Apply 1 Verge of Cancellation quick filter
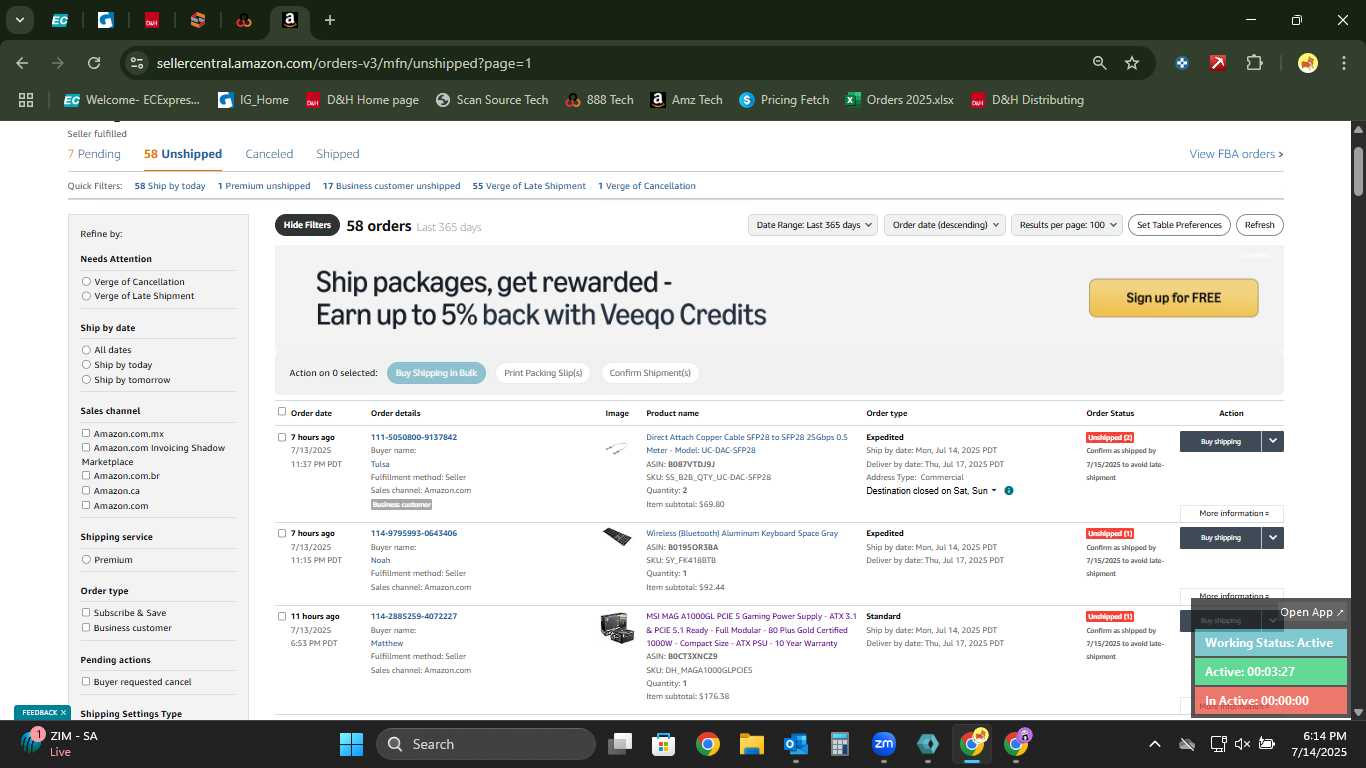 click(x=647, y=186)
